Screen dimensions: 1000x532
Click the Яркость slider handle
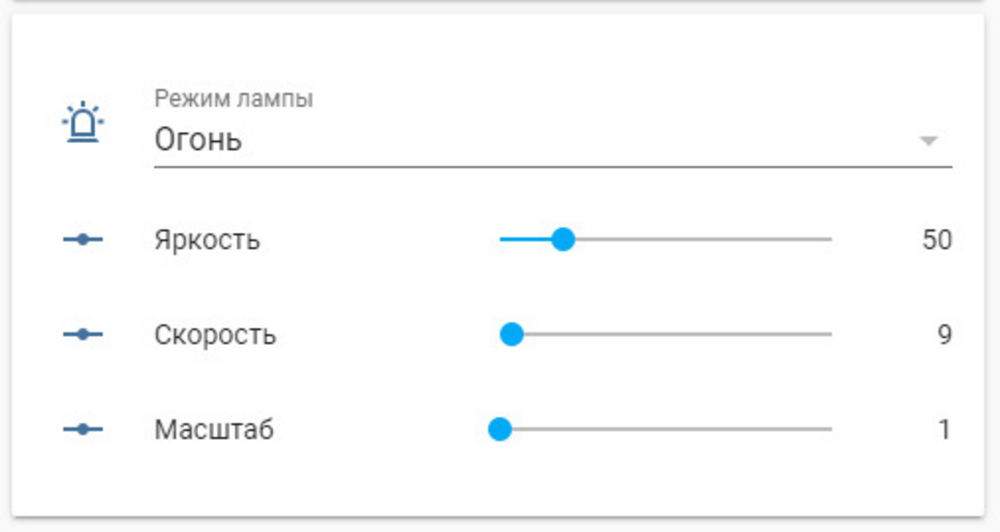pyautogui.click(x=562, y=239)
